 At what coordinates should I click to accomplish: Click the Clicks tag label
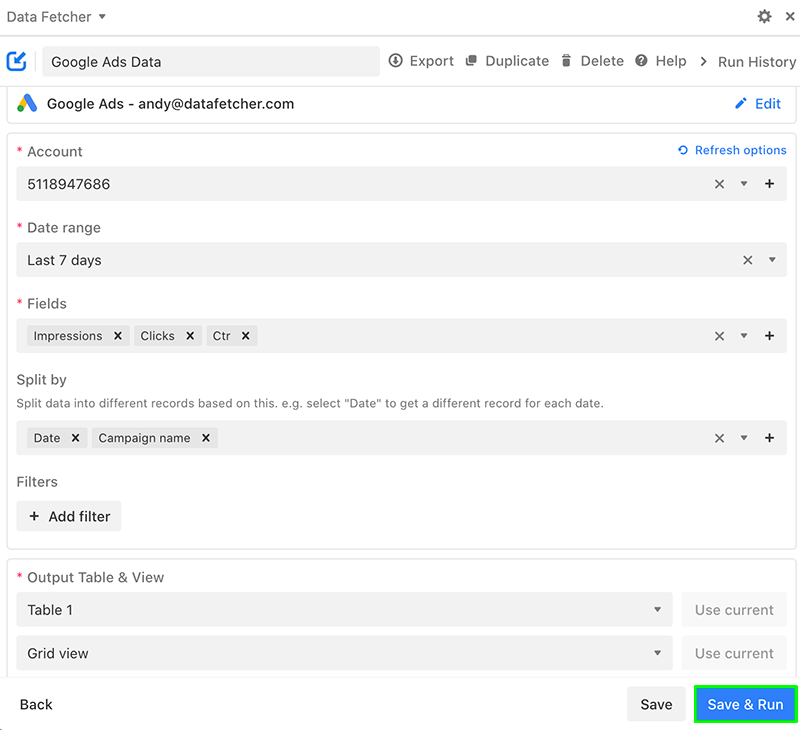pyautogui.click(x=158, y=336)
